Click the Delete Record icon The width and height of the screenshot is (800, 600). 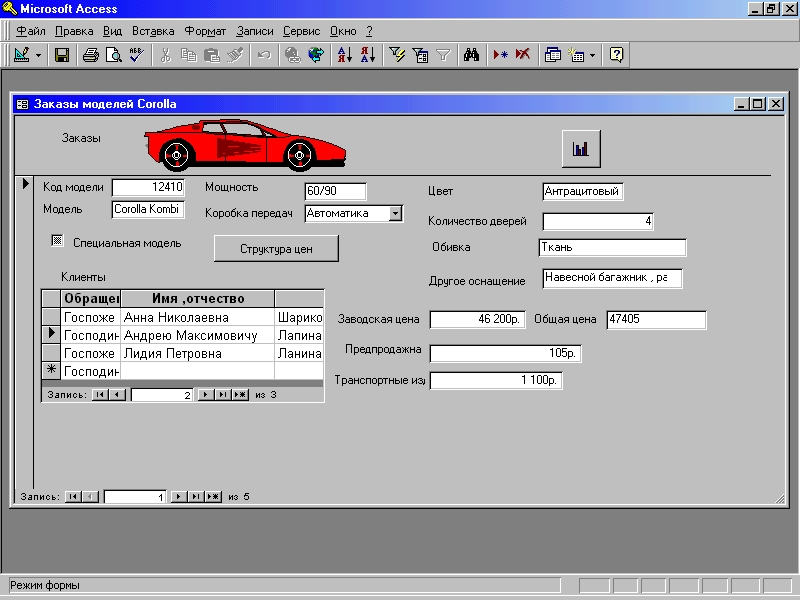pyautogui.click(x=523, y=55)
